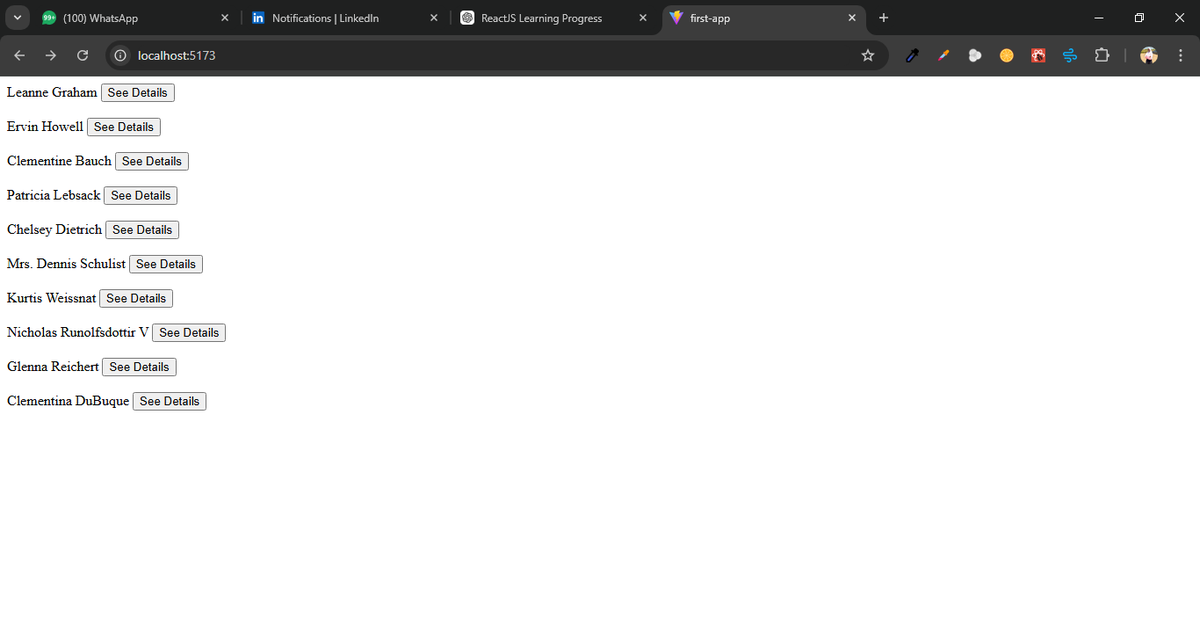Switch to ReactJS Learning Progress tab

555,18
